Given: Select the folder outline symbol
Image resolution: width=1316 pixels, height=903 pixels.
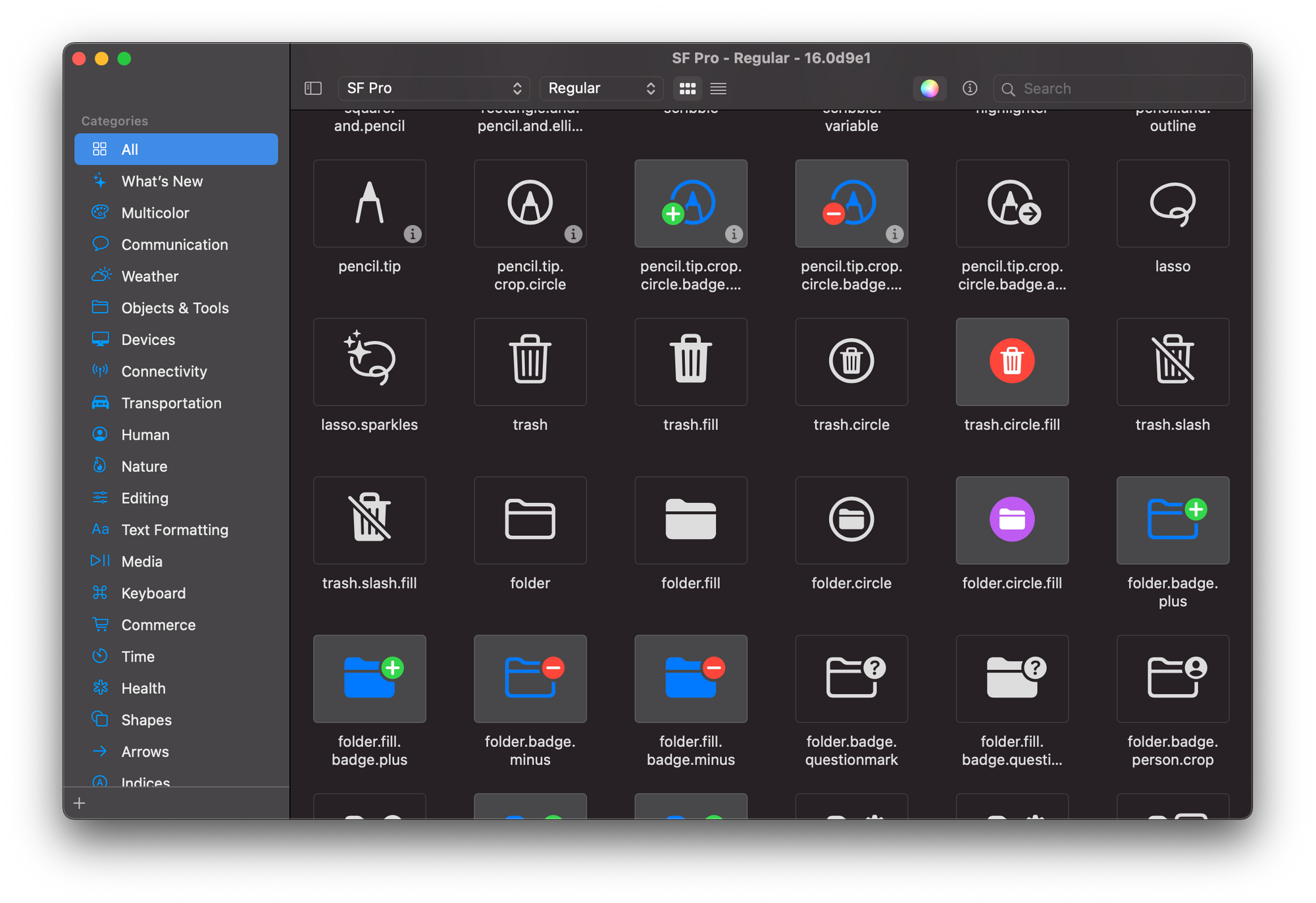Looking at the screenshot, I should (530, 521).
